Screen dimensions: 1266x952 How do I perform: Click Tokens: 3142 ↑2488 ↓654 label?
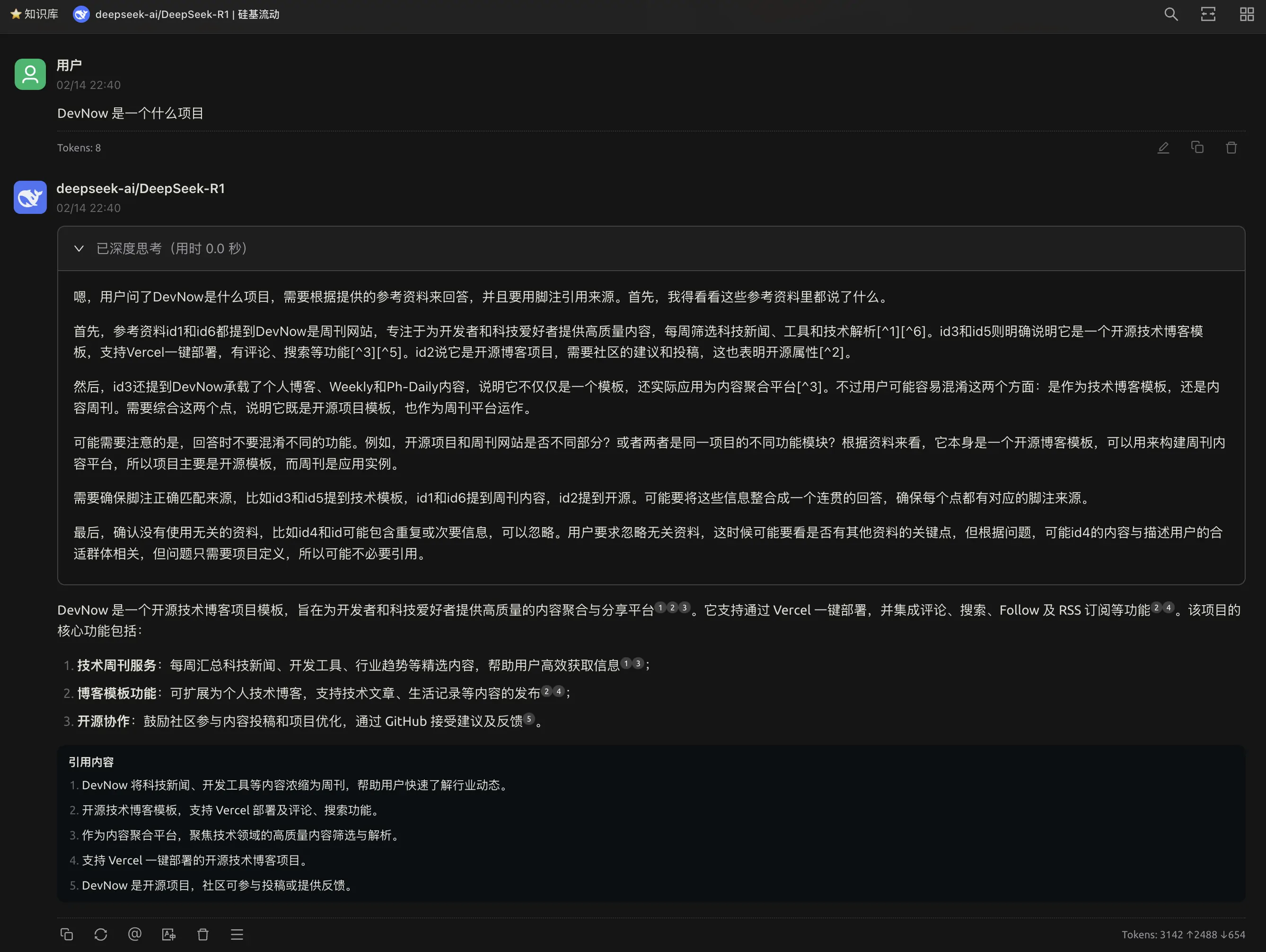click(x=1183, y=934)
